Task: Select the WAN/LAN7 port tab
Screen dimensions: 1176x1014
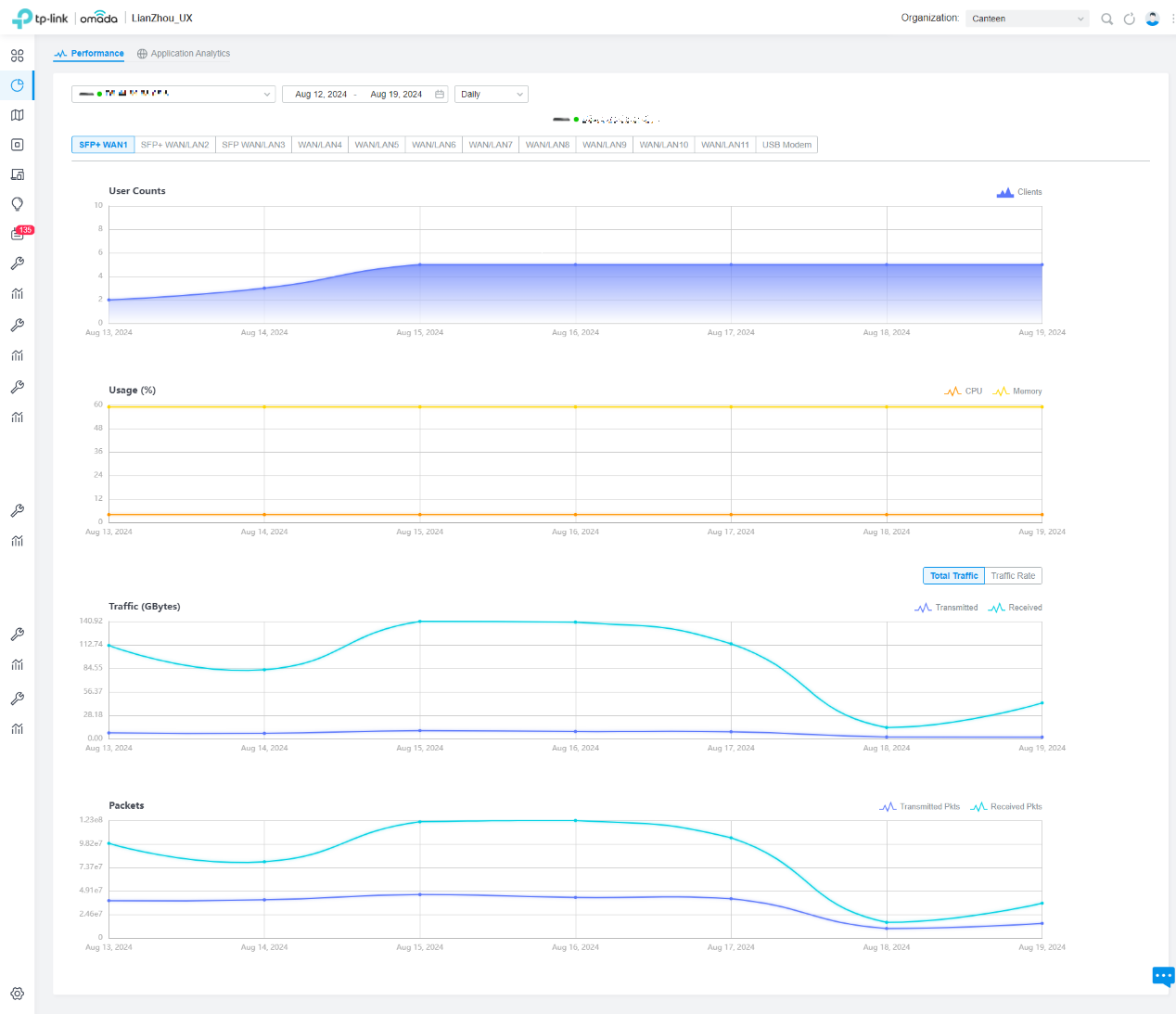Action: (x=491, y=145)
